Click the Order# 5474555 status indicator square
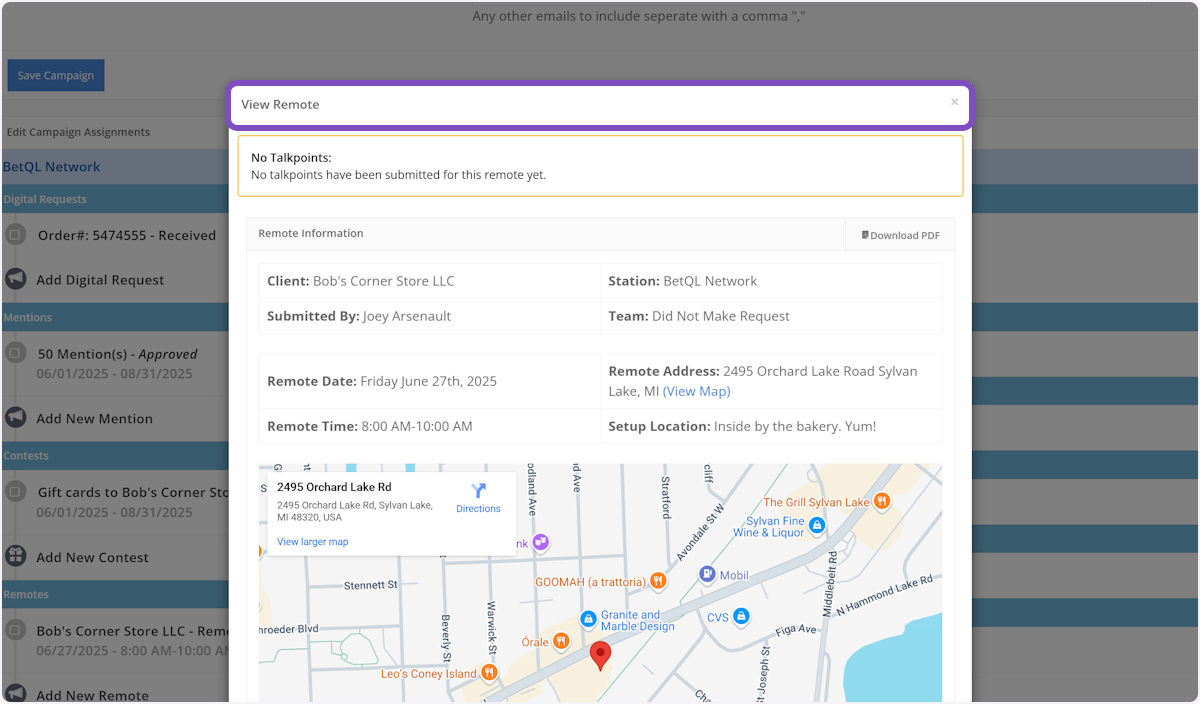The height and width of the screenshot is (704, 1200). pyautogui.click(x=14, y=234)
